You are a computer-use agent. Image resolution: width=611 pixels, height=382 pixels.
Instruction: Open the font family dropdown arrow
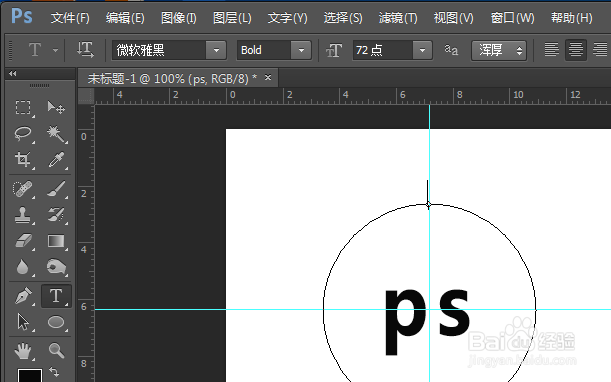pyautogui.click(x=216, y=50)
